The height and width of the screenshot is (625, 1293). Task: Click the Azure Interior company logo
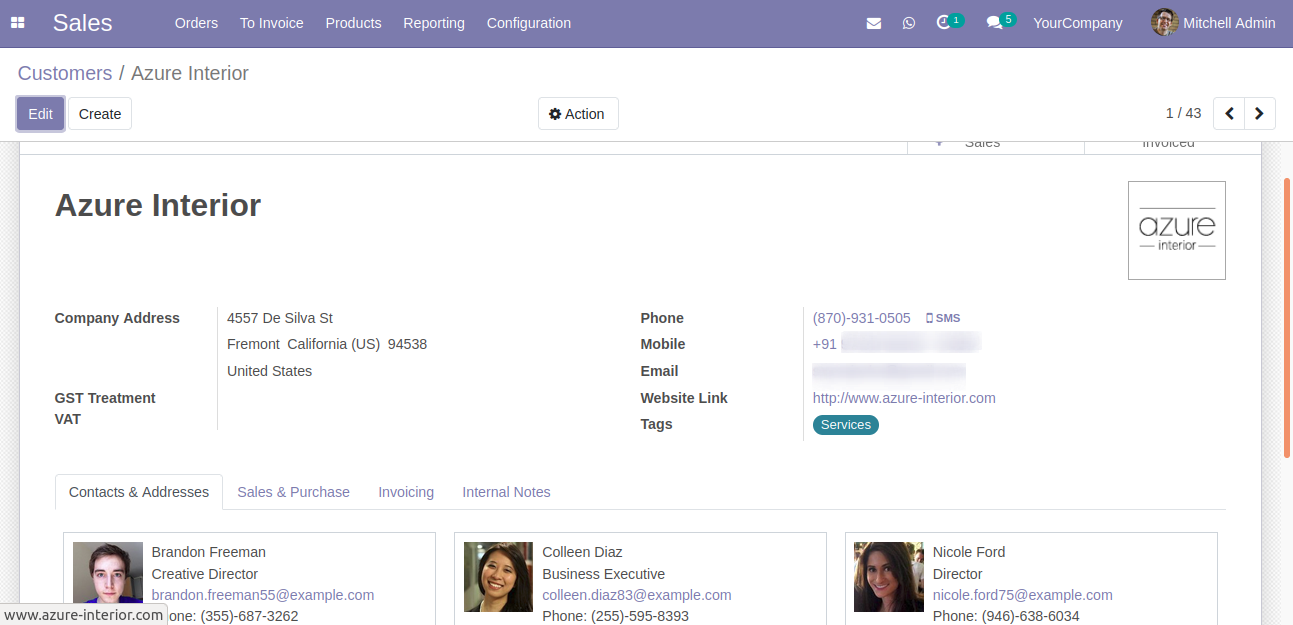point(1177,230)
